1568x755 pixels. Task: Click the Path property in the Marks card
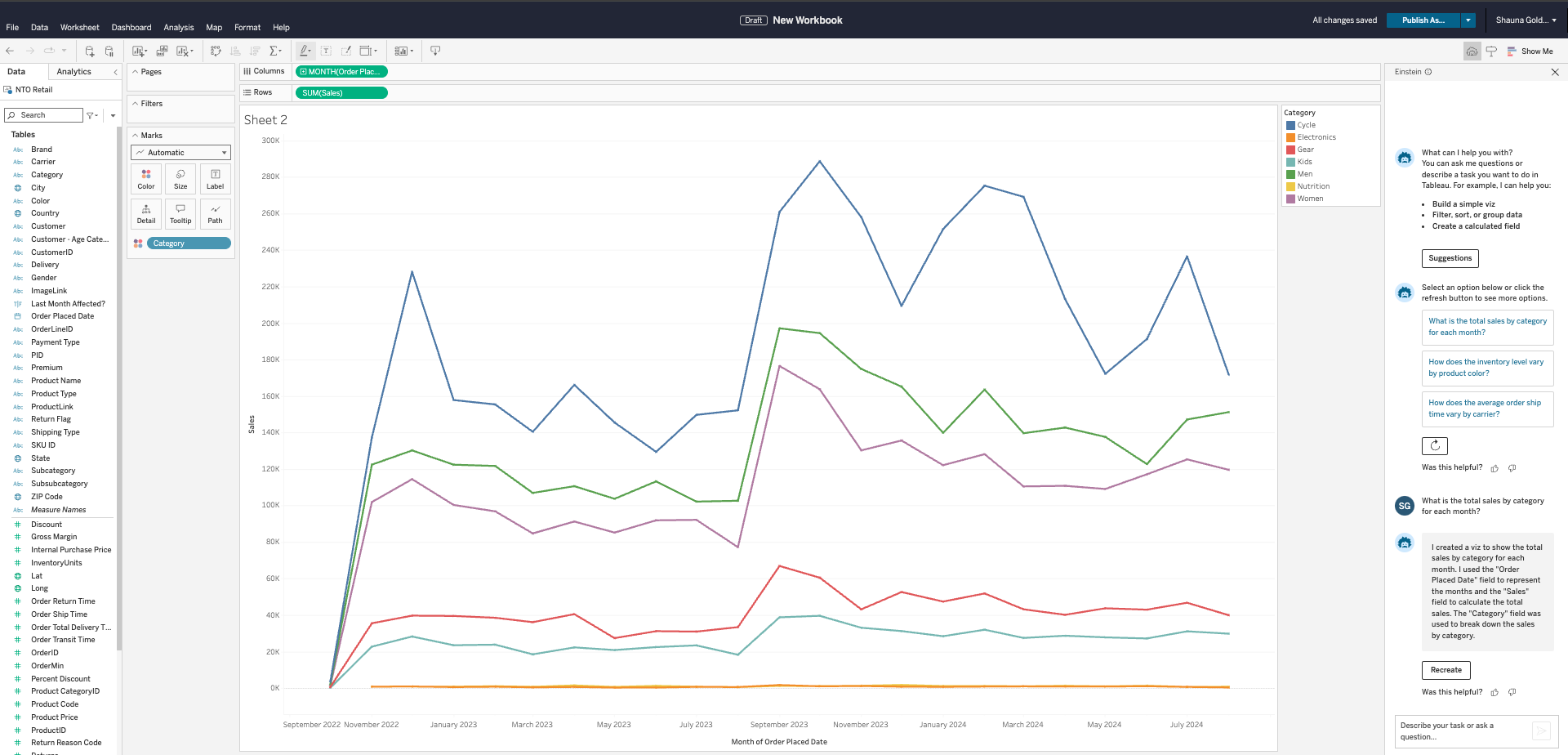(214, 213)
